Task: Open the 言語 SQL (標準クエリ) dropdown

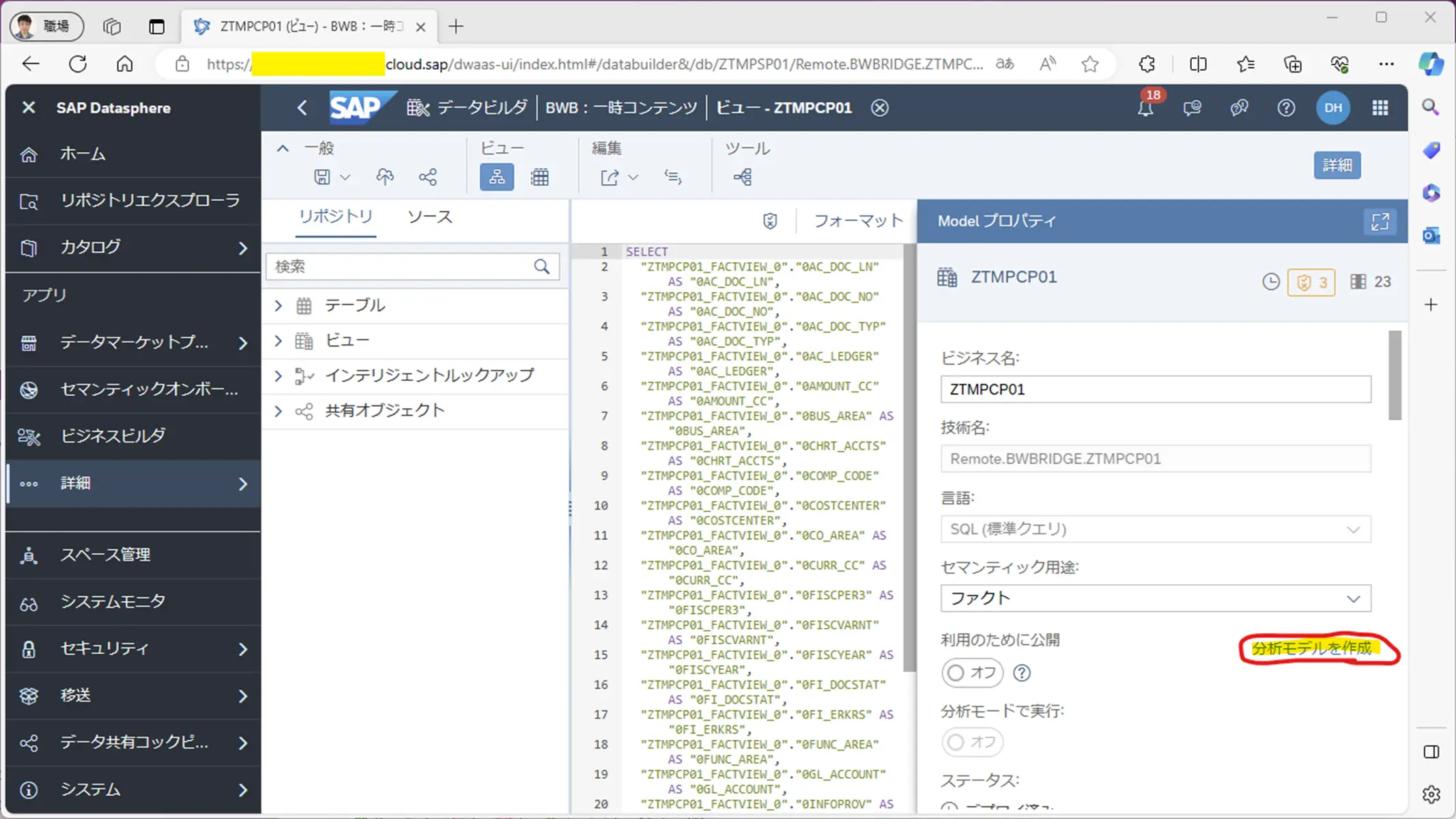Action: point(1156,530)
